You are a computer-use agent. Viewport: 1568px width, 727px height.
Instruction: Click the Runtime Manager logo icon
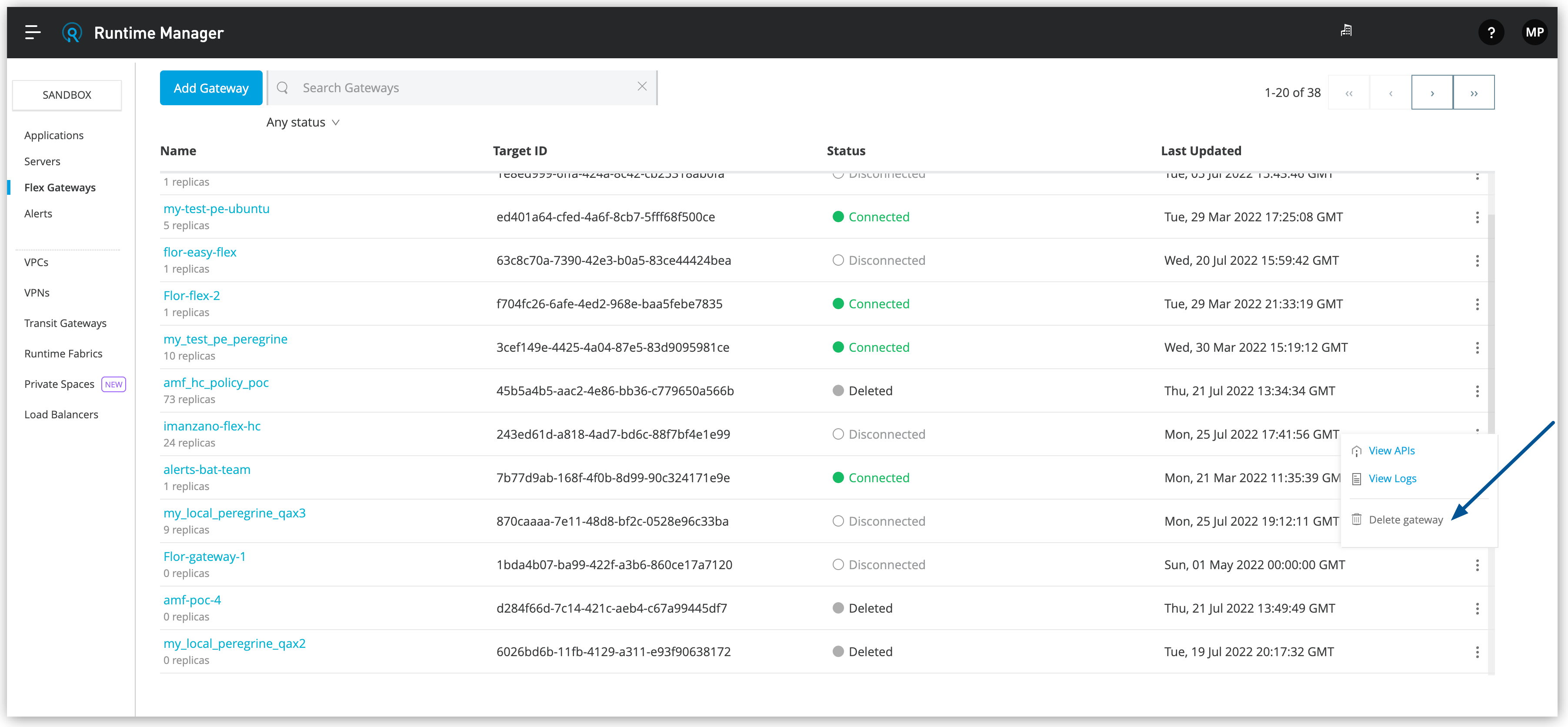pos(72,32)
